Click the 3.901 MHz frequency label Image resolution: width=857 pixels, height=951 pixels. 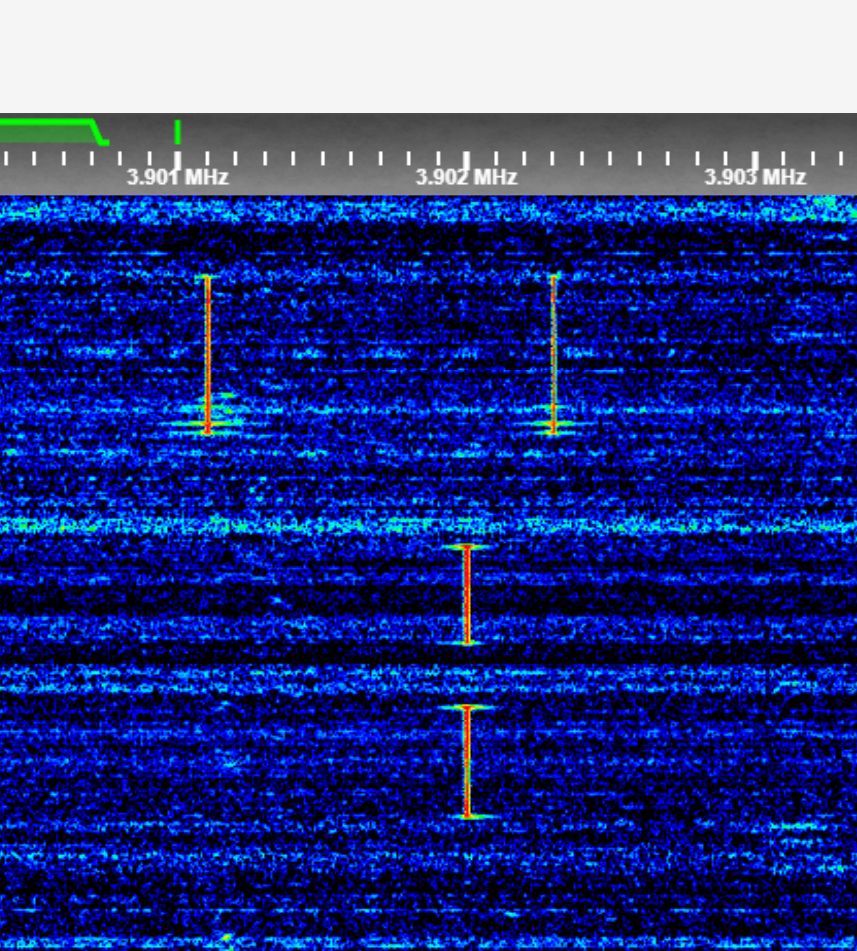point(177,177)
